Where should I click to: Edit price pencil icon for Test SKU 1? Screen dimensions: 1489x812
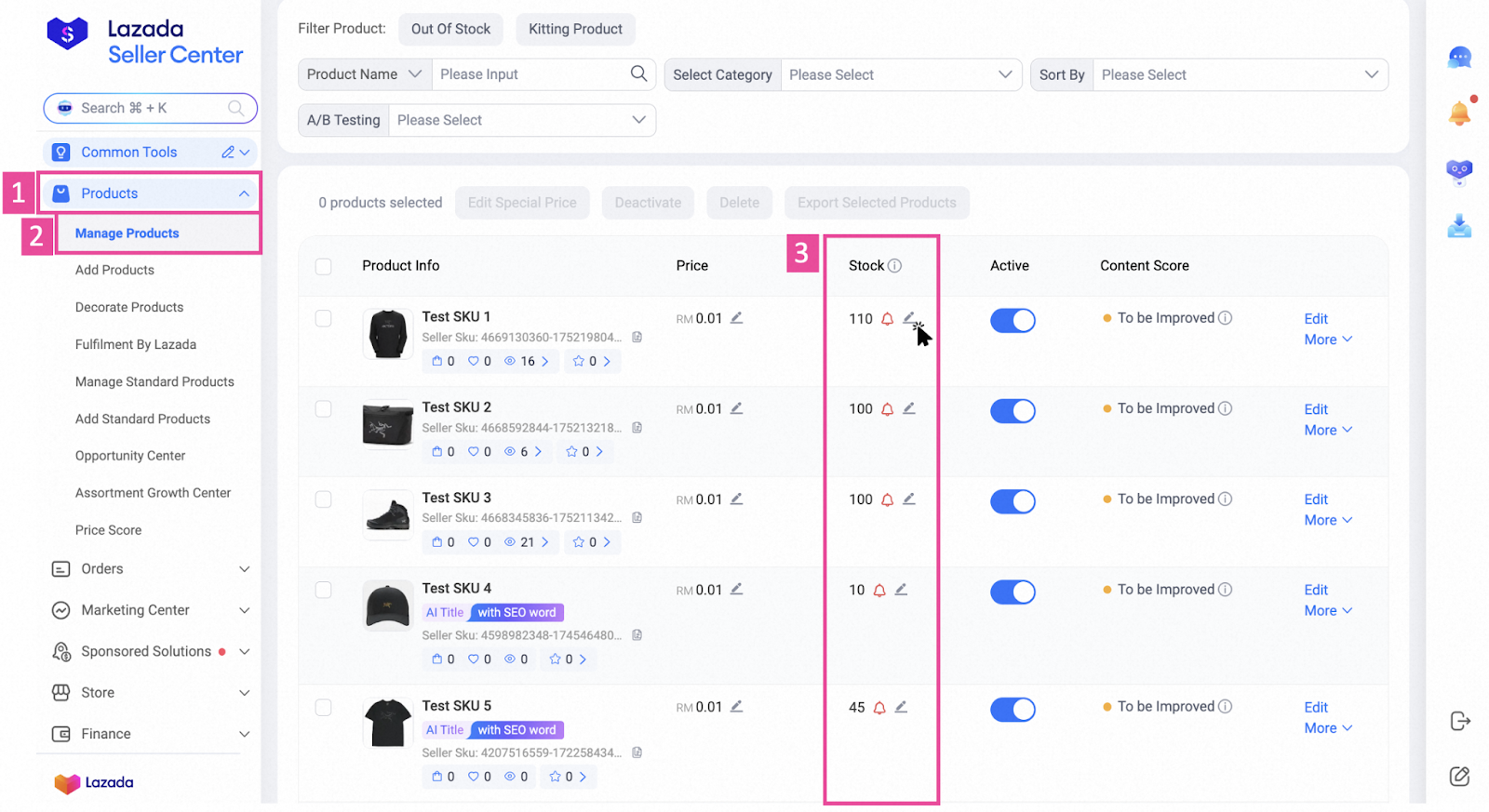[736, 318]
